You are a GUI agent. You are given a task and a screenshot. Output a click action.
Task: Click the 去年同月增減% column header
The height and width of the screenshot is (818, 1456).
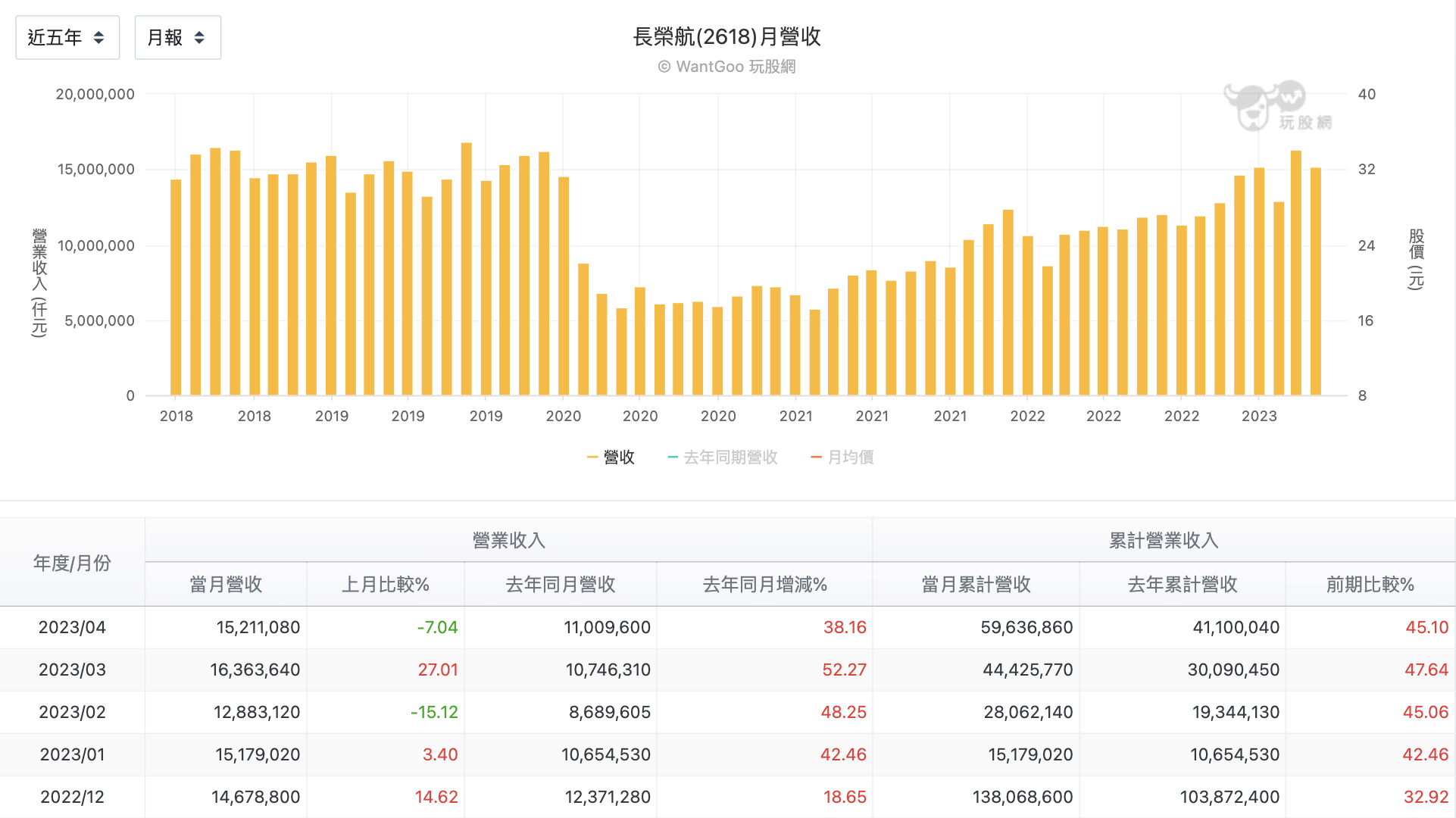click(x=765, y=585)
